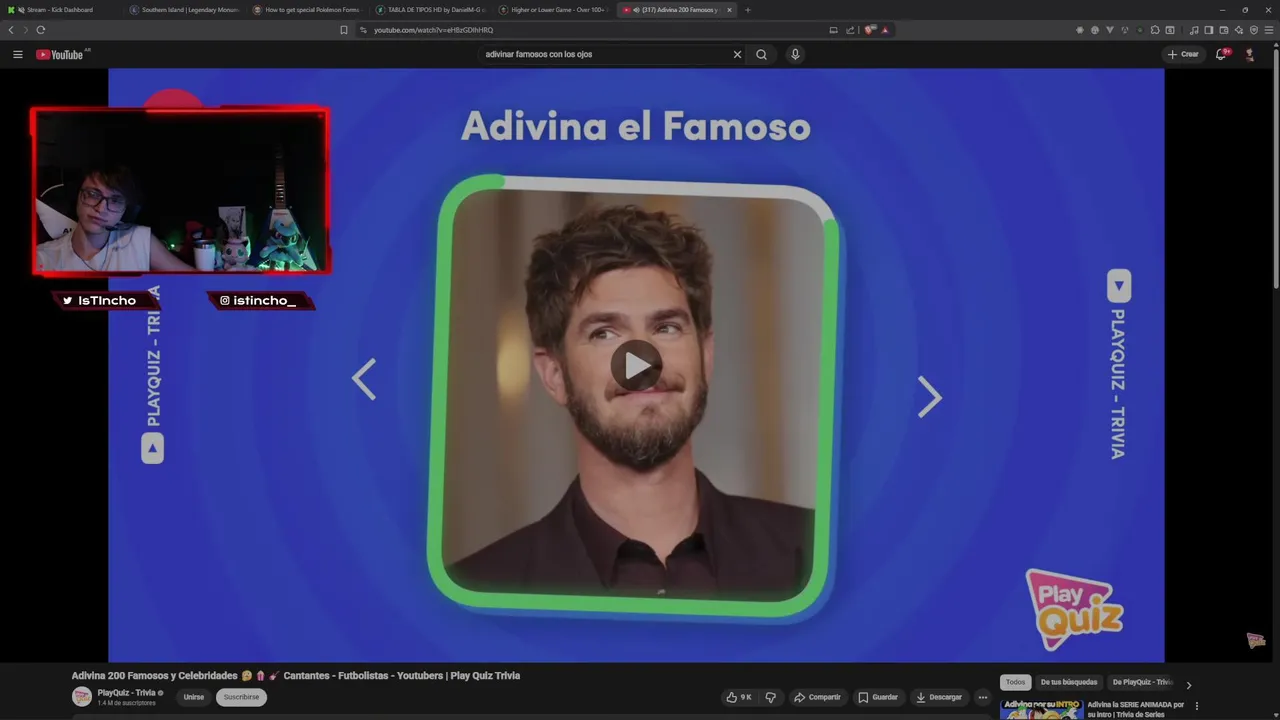The height and width of the screenshot is (720, 1280).
Task: Reload the current browser page
Action: tap(40, 30)
